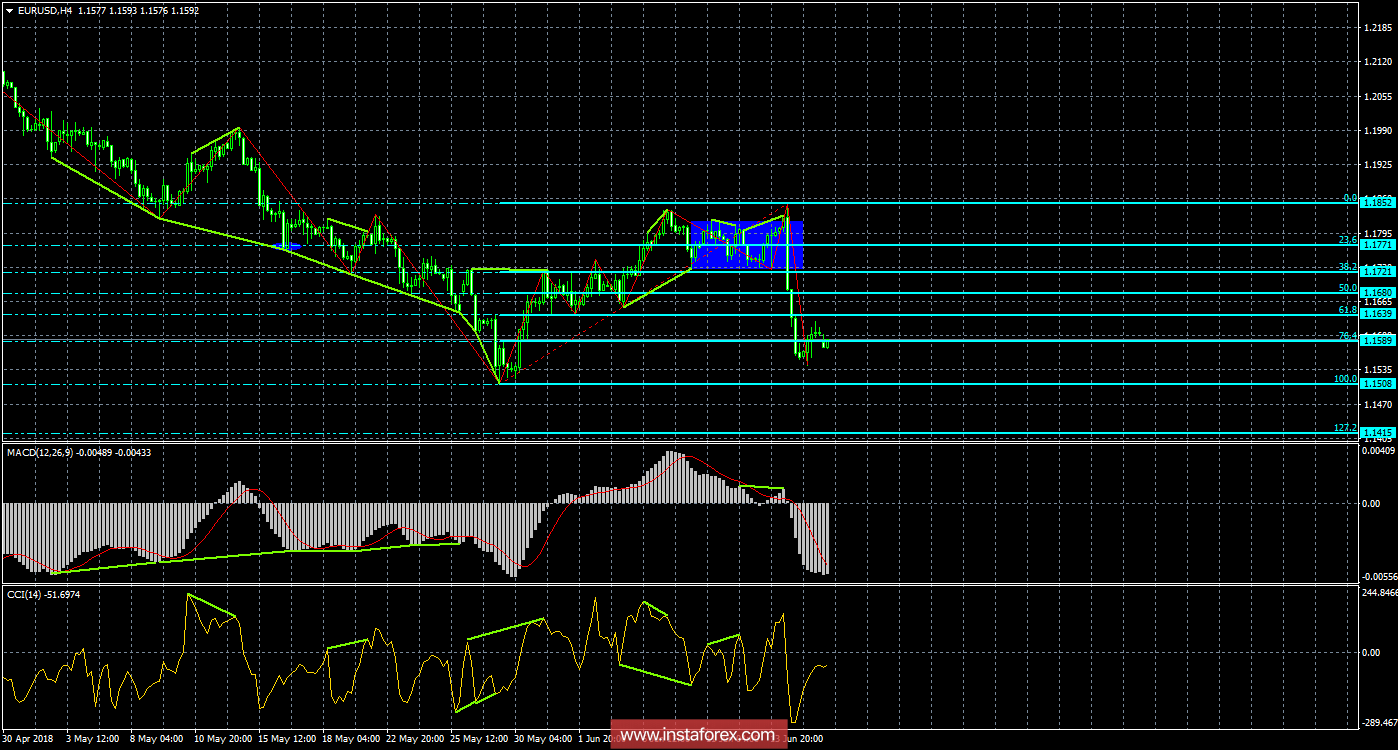The image size is (1398, 750).
Task: Click the 15 May 12:00 time label
Action: pos(285,740)
